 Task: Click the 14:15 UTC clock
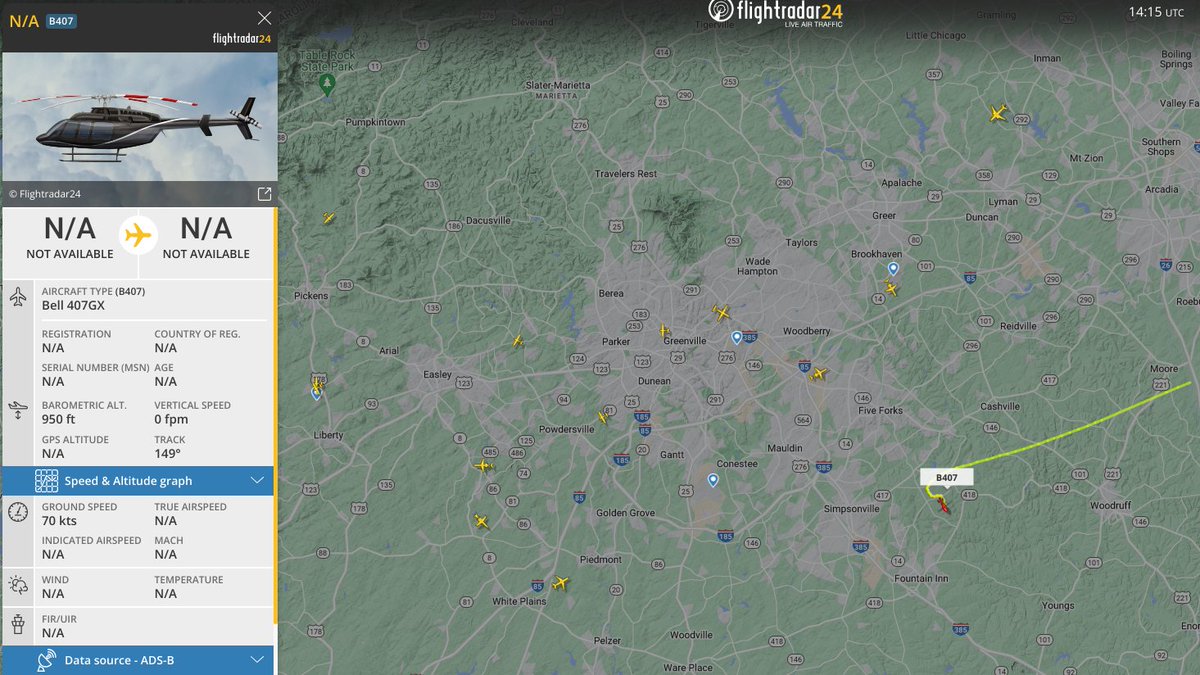click(1158, 12)
